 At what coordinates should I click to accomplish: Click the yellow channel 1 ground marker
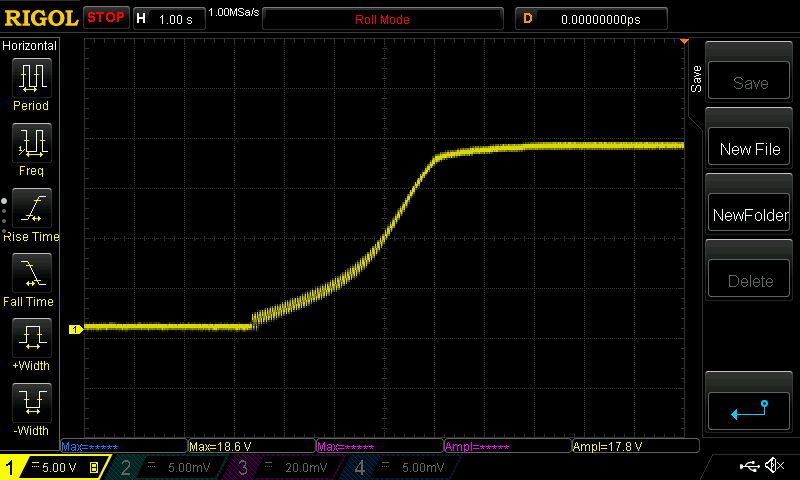pyautogui.click(x=74, y=329)
